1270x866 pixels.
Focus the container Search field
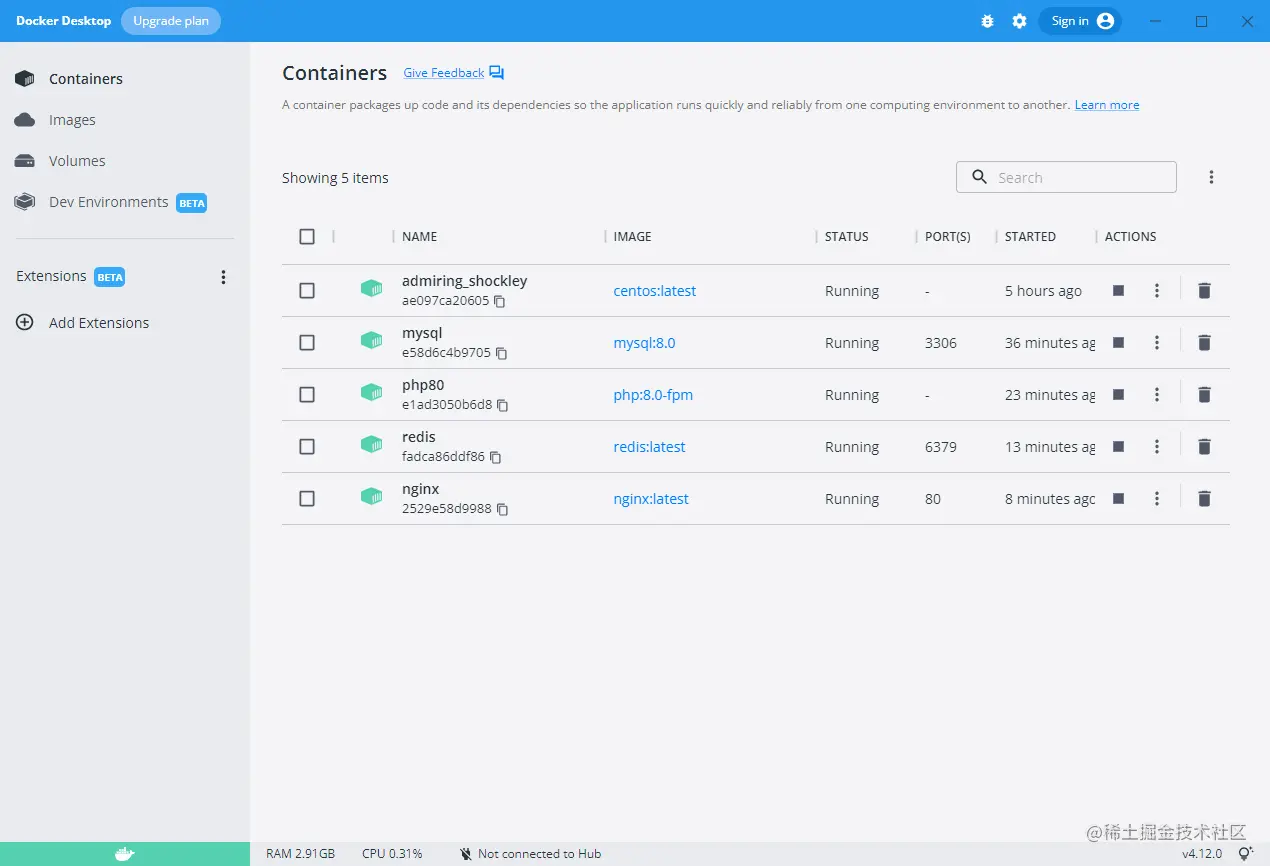tap(1066, 177)
